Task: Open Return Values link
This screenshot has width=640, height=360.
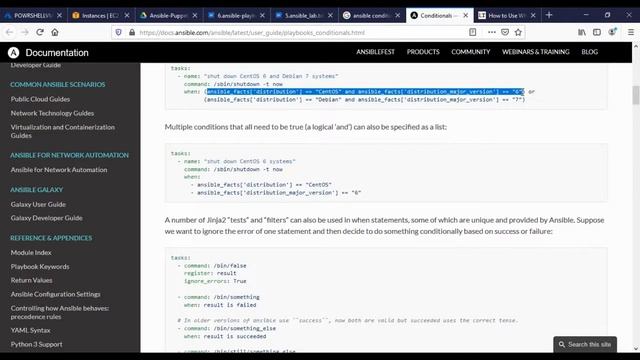Action: pyautogui.click(x=31, y=280)
